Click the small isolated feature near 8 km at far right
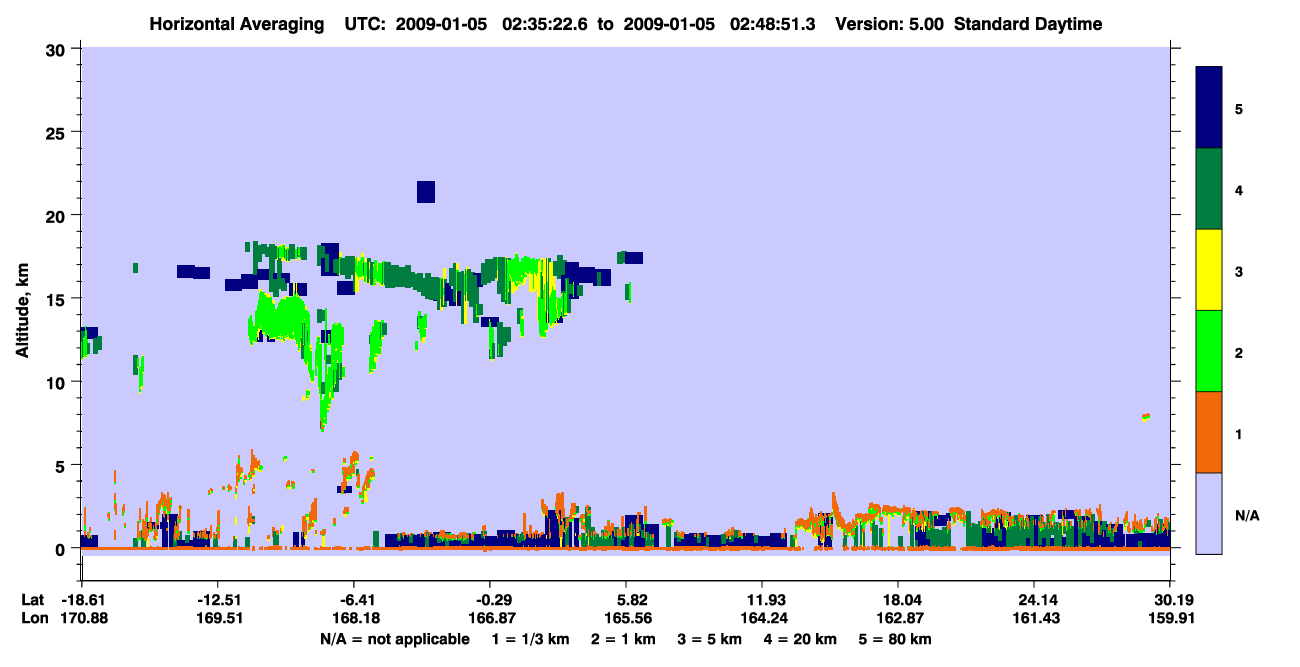The height and width of the screenshot is (667, 1300). click(x=1146, y=416)
